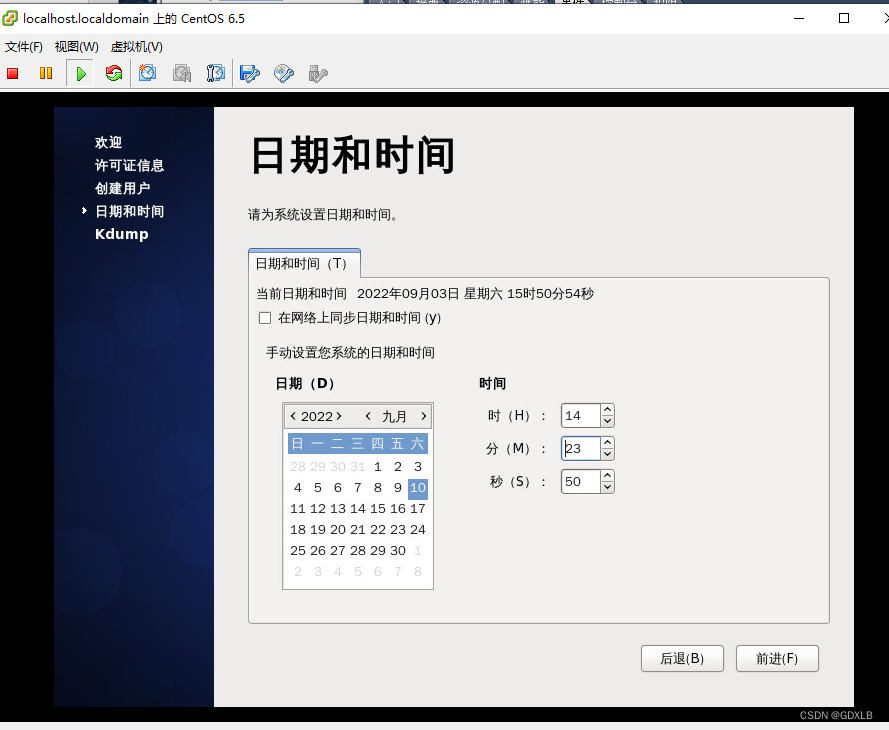
Task: Enable network time synchronization checkbox
Action: pos(265,318)
